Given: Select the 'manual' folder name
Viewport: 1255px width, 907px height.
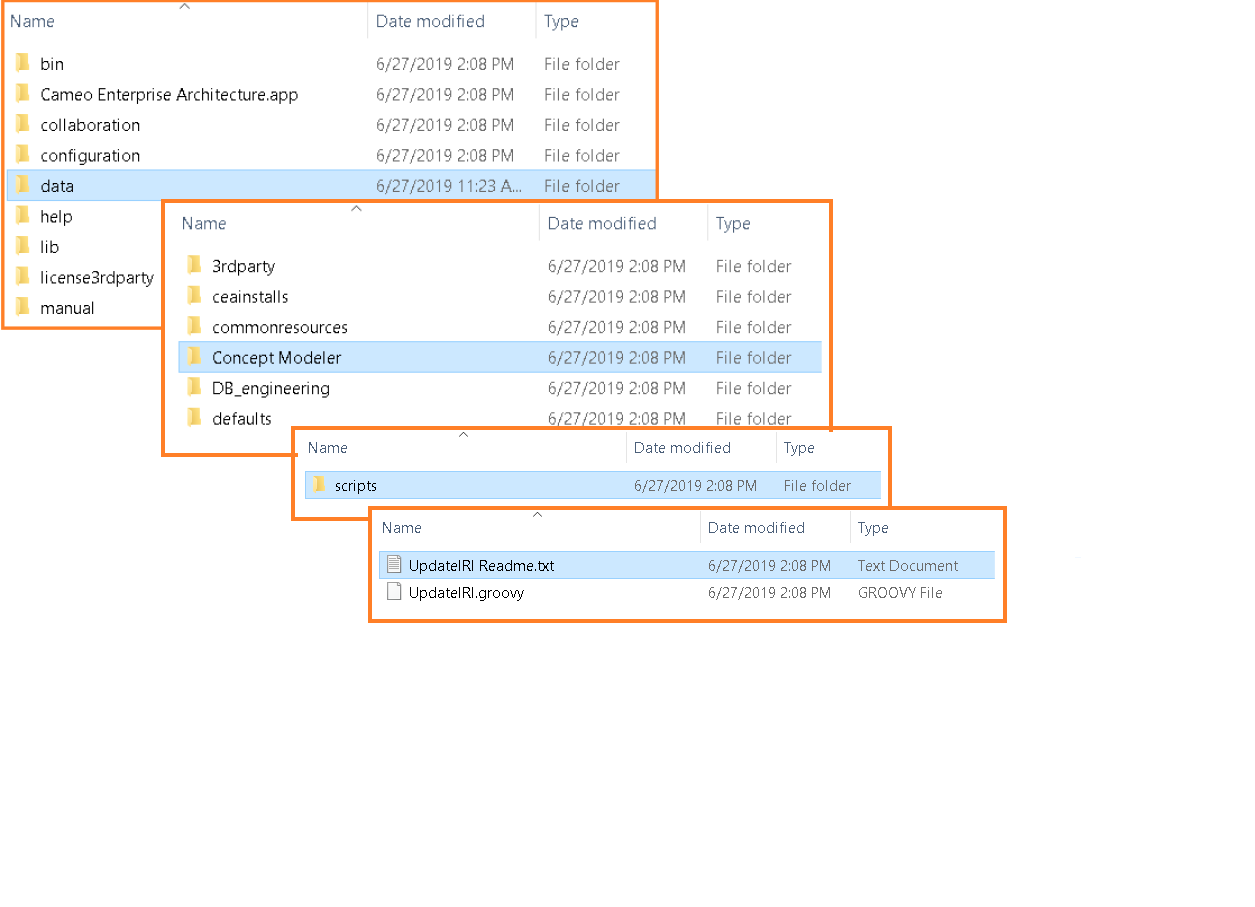Looking at the screenshot, I should pos(67,308).
